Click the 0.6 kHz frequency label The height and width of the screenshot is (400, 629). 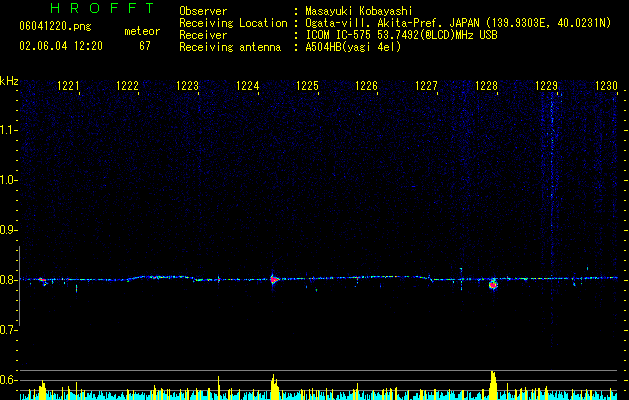tap(8, 380)
